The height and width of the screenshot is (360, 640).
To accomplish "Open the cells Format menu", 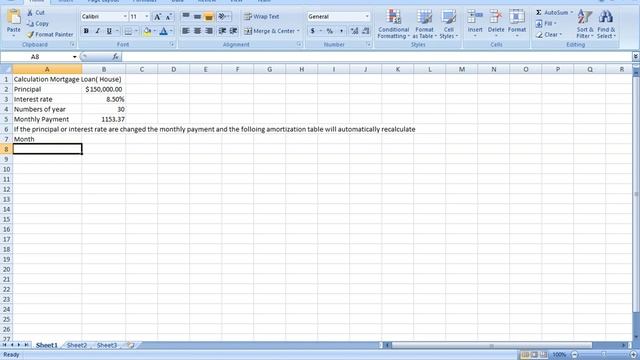I will click(517, 24).
